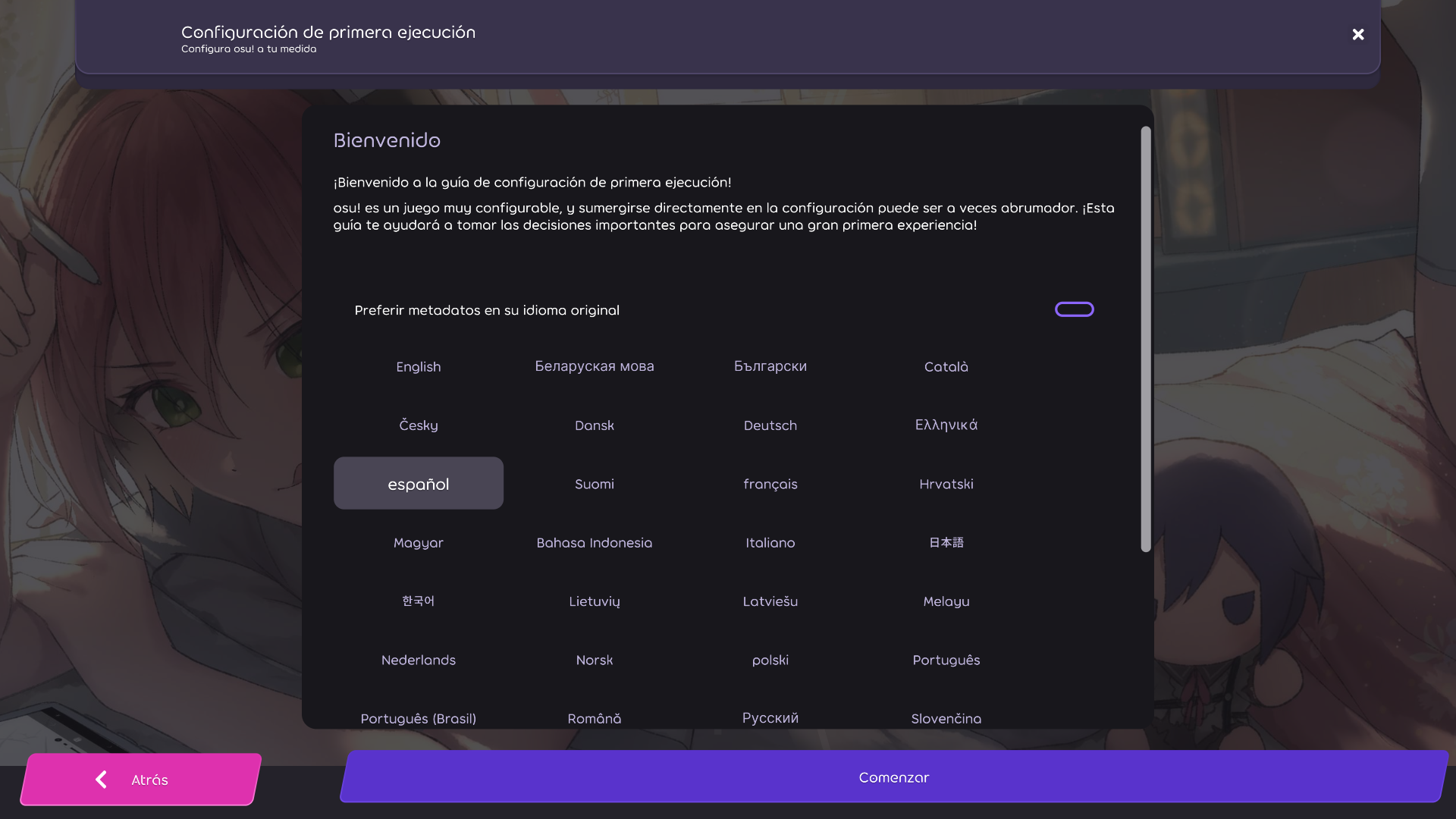Choose Norsk language
The height and width of the screenshot is (819, 1456).
tap(595, 660)
